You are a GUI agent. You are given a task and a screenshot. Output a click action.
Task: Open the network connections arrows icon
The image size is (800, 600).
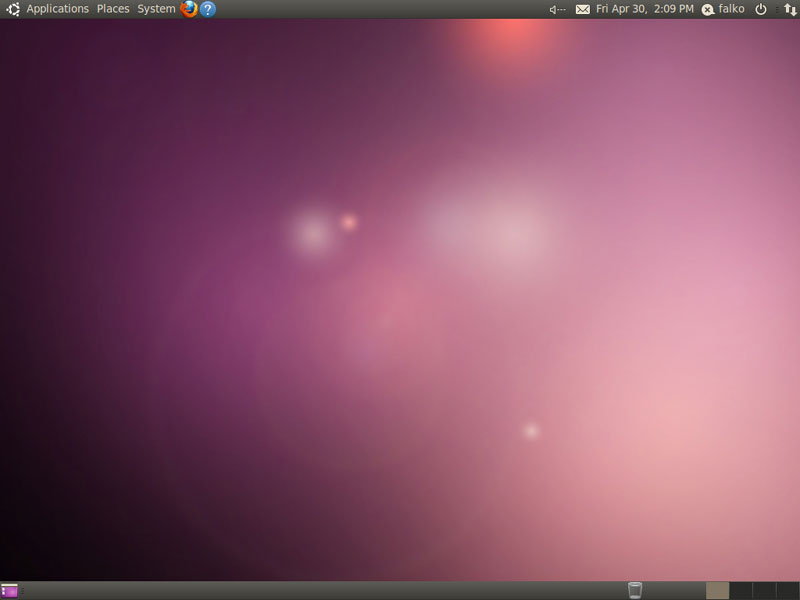(790, 9)
